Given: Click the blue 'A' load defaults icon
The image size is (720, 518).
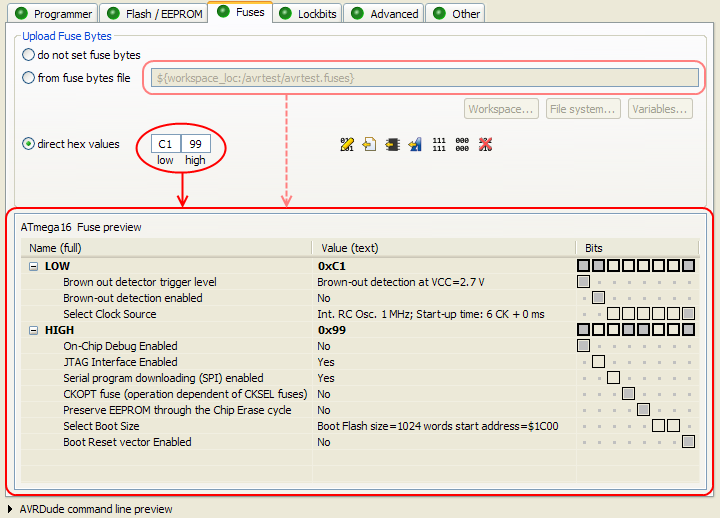Looking at the screenshot, I should pyautogui.click(x=415, y=144).
